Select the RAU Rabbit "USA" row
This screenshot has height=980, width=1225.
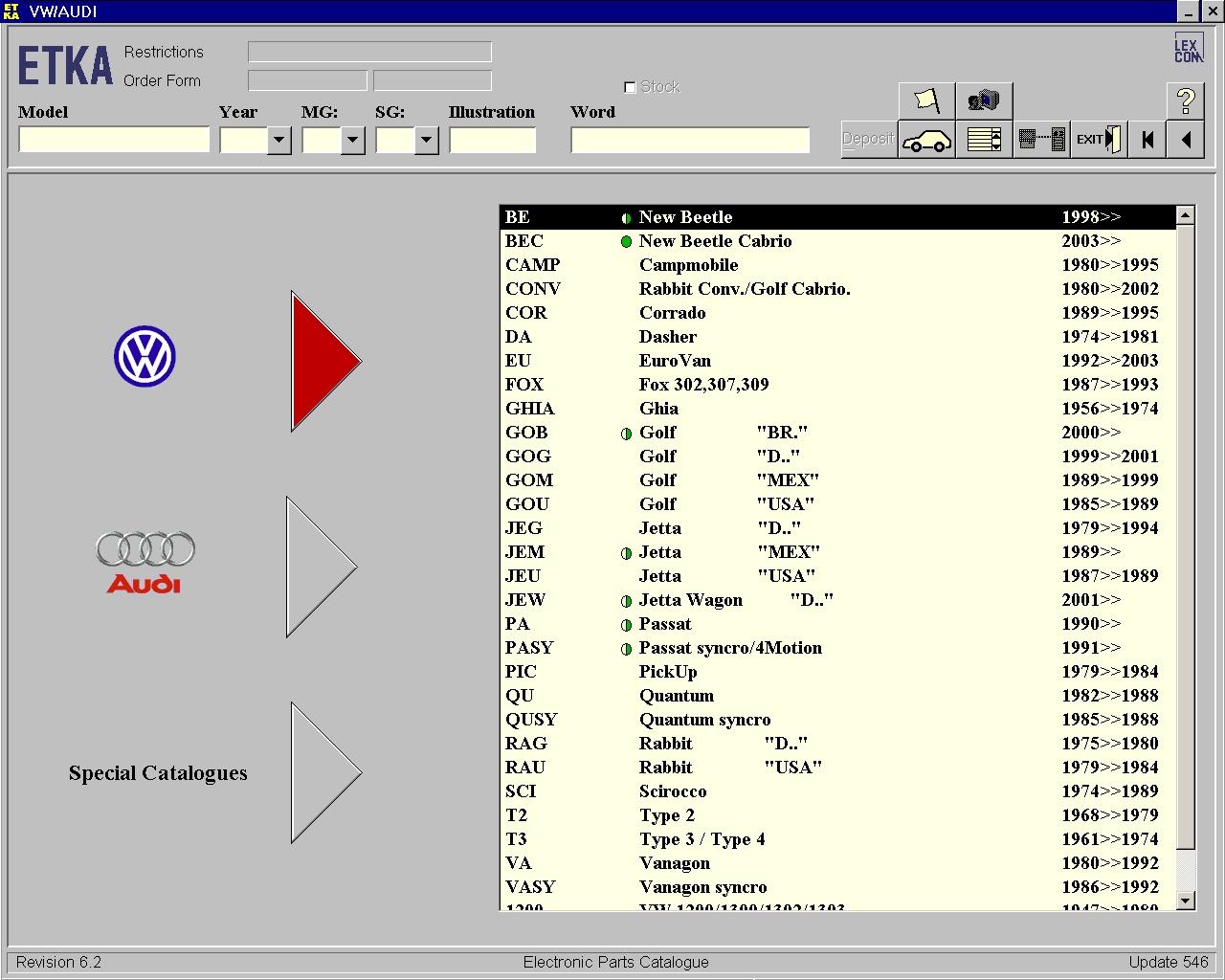(837, 768)
